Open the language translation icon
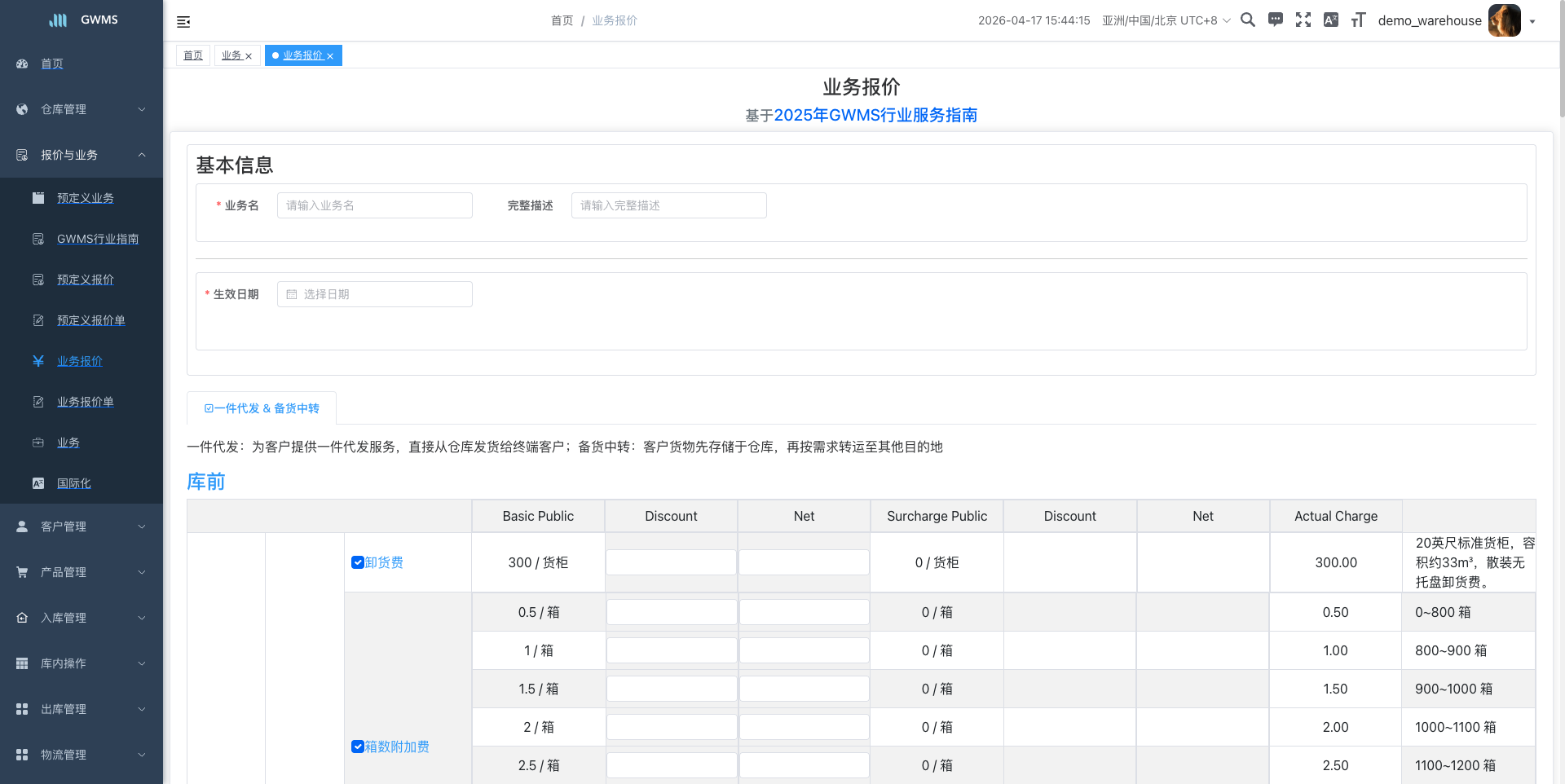This screenshot has height=784, width=1565. pos(1331,20)
